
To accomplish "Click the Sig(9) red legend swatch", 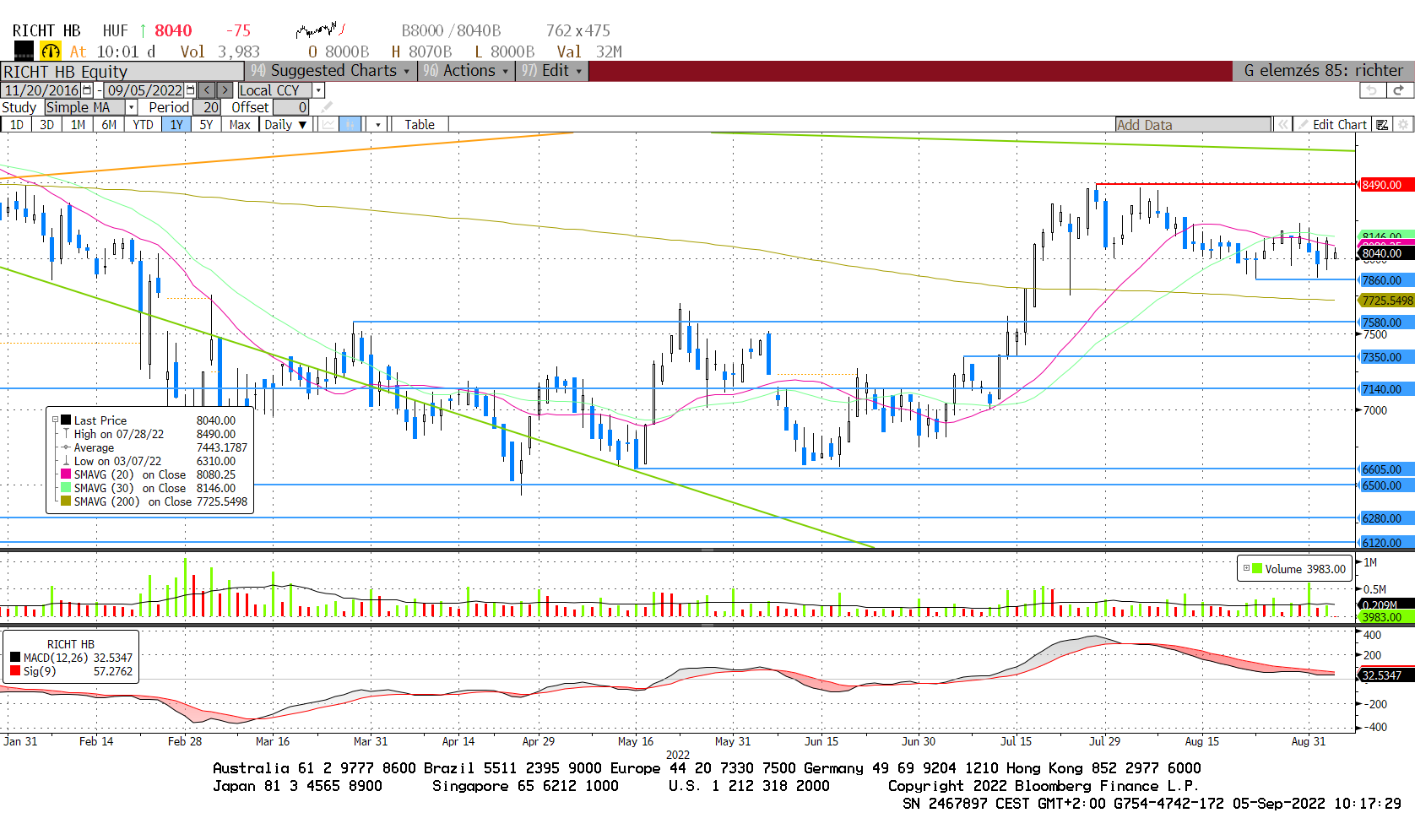I will click(15, 671).
